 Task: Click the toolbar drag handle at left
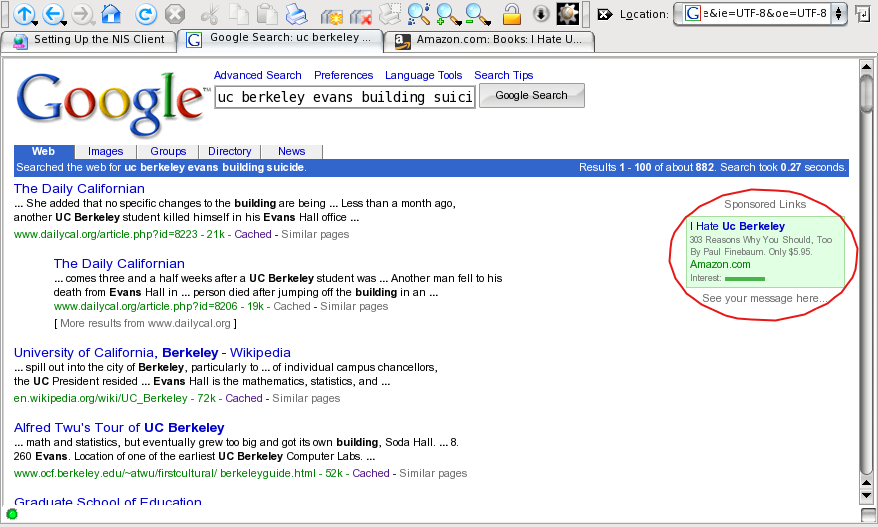tap(4, 14)
